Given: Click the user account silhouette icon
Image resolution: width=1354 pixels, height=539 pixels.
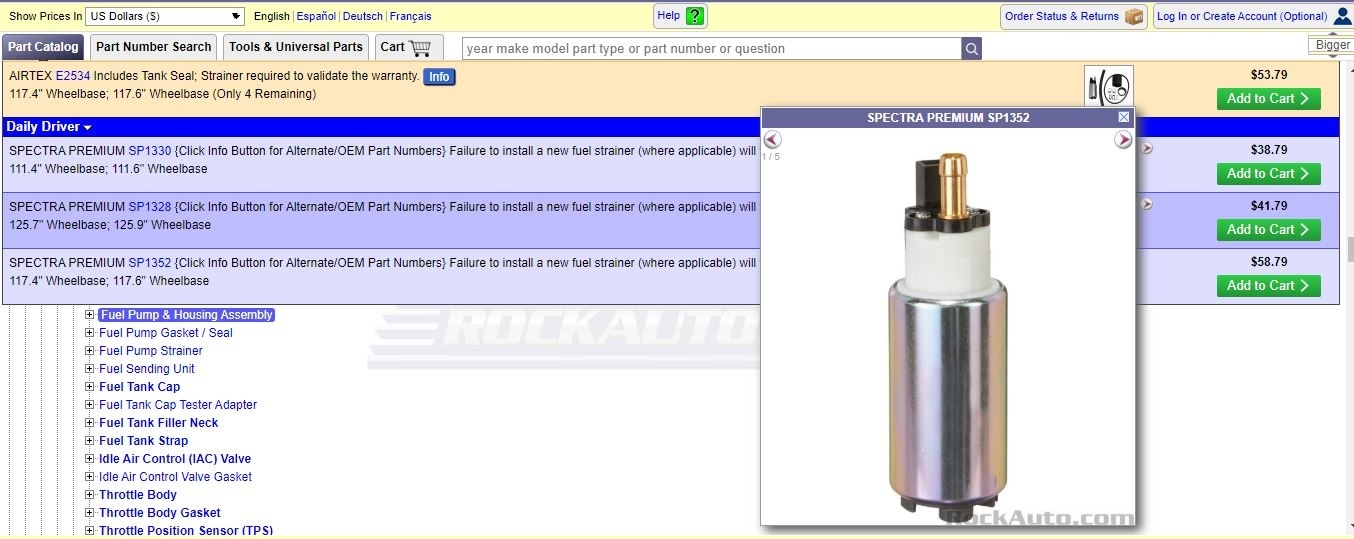Looking at the screenshot, I should pos(1342,16).
